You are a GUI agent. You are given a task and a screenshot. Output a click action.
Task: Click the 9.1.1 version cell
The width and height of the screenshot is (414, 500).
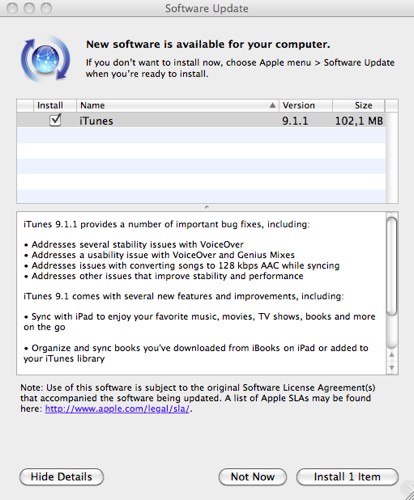point(295,121)
